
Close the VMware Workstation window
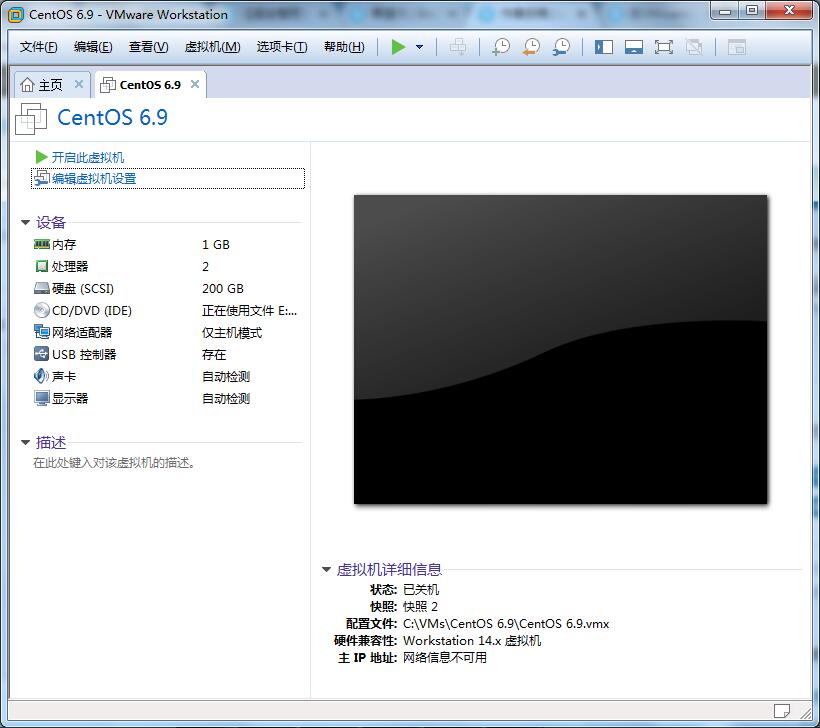tap(790, 10)
